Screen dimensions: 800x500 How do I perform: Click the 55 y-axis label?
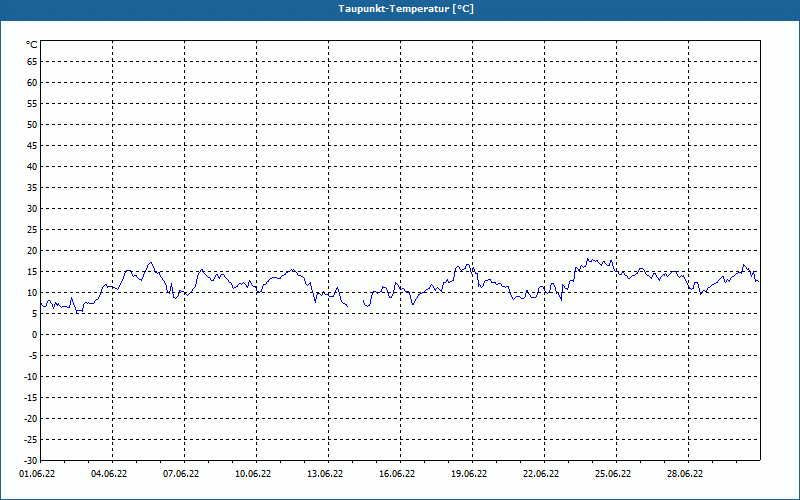tap(32, 104)
